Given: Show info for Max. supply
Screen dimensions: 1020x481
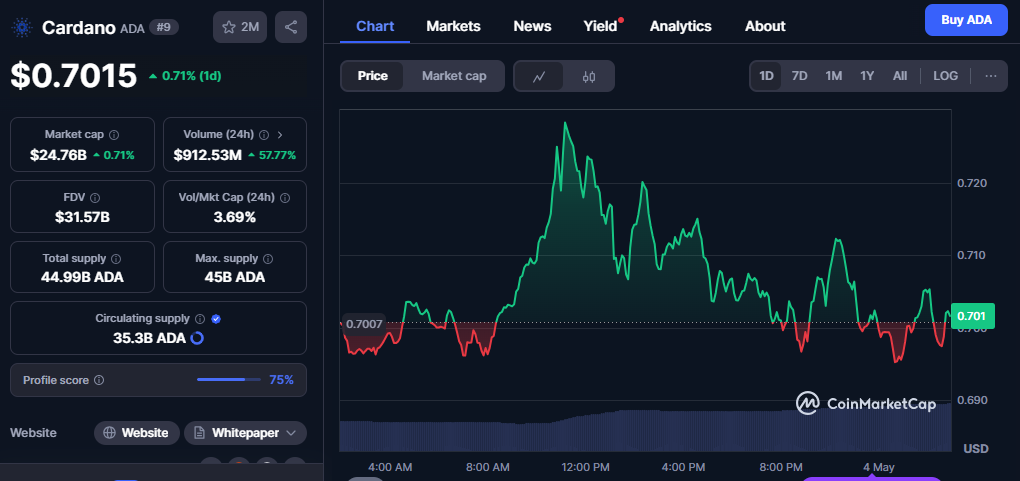Looking at the screenshot, I should 269,258.
